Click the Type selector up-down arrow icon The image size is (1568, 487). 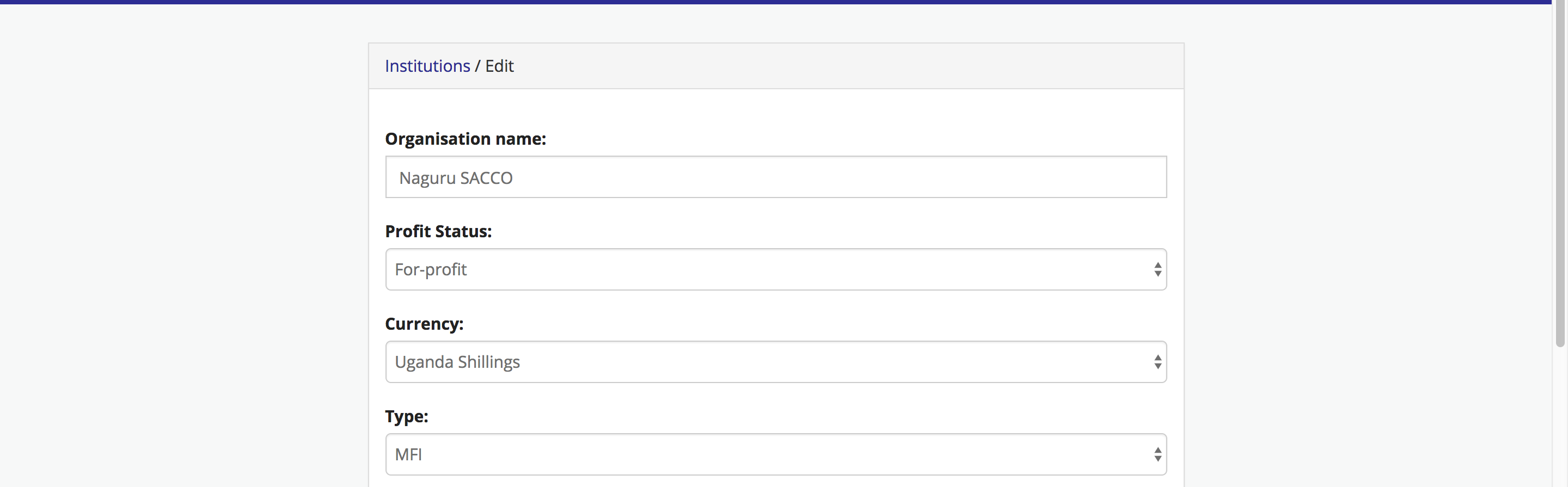(x=1157, y=454)
